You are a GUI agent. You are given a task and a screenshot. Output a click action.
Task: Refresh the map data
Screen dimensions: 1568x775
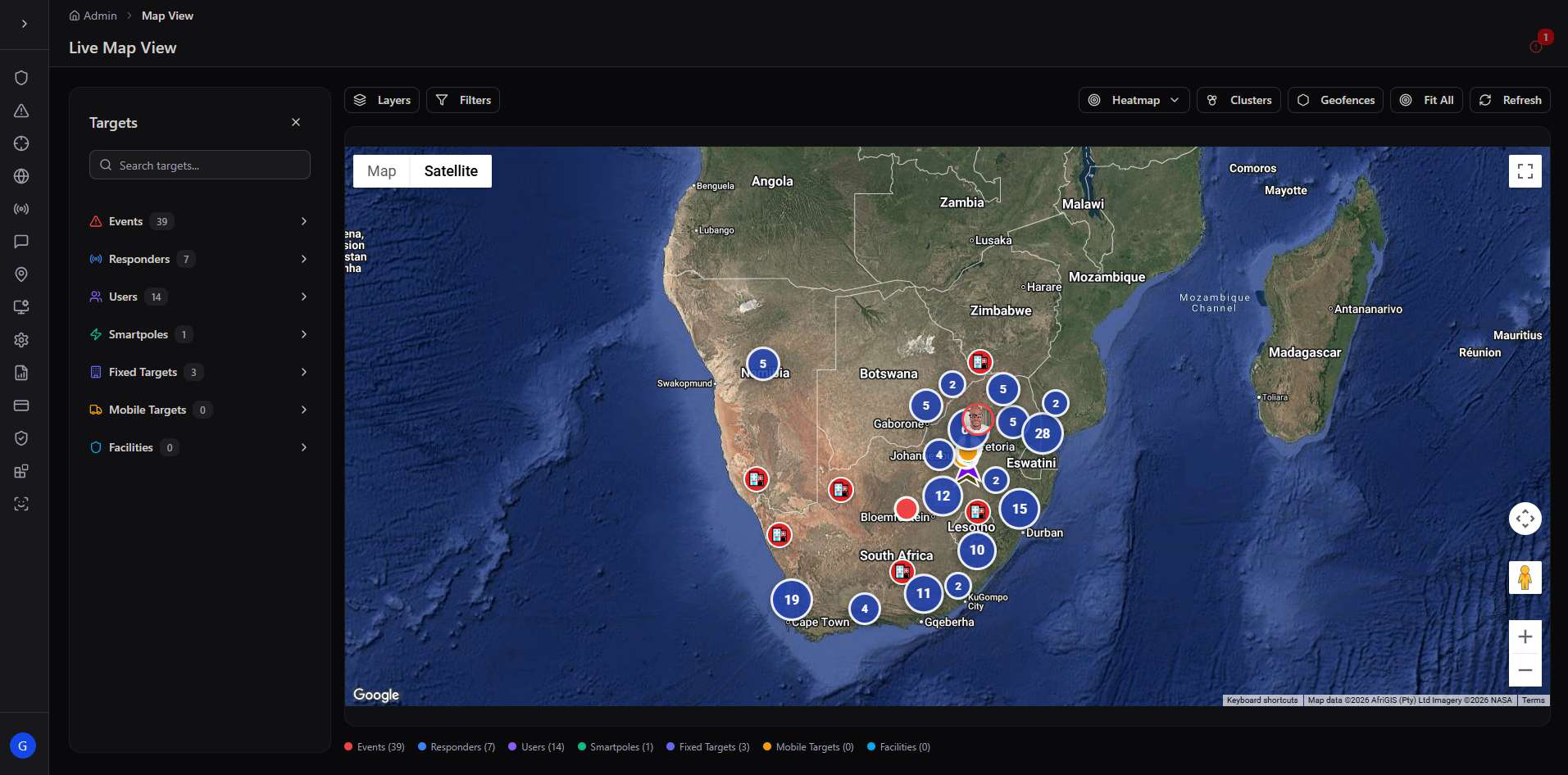pyautogui.click(x=1511, y=100)
